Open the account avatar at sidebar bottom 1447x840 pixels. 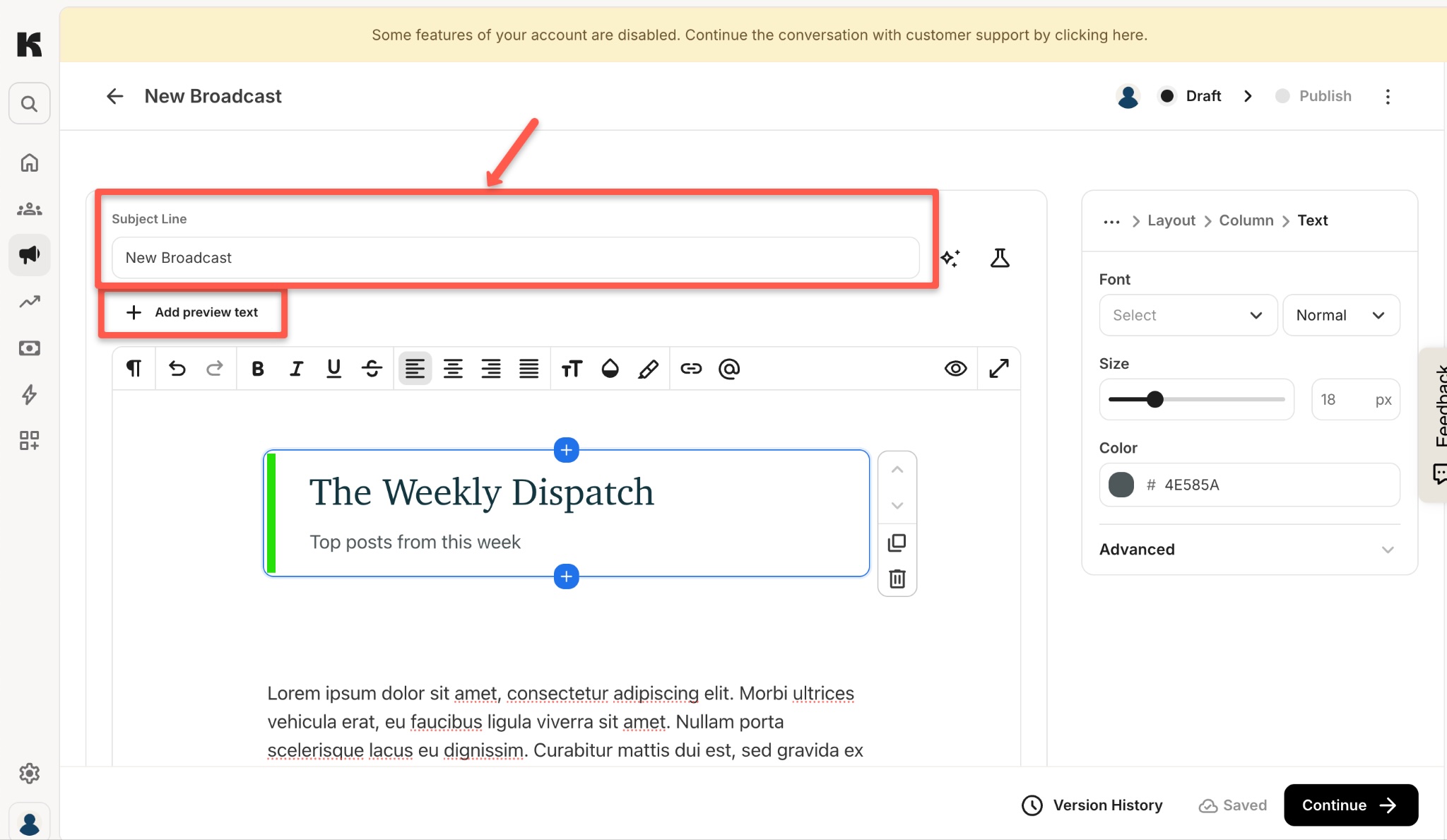click(x=29, y=823)
